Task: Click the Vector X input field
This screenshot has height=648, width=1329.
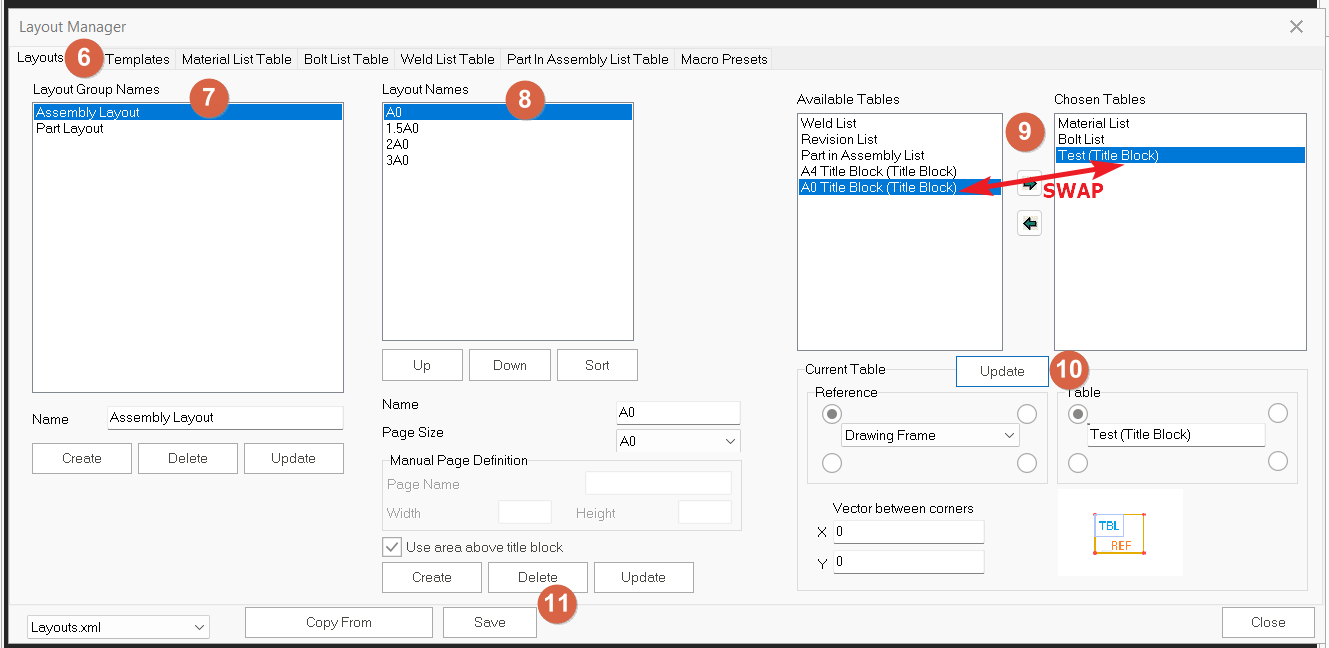Action: (x=908, y=532)
